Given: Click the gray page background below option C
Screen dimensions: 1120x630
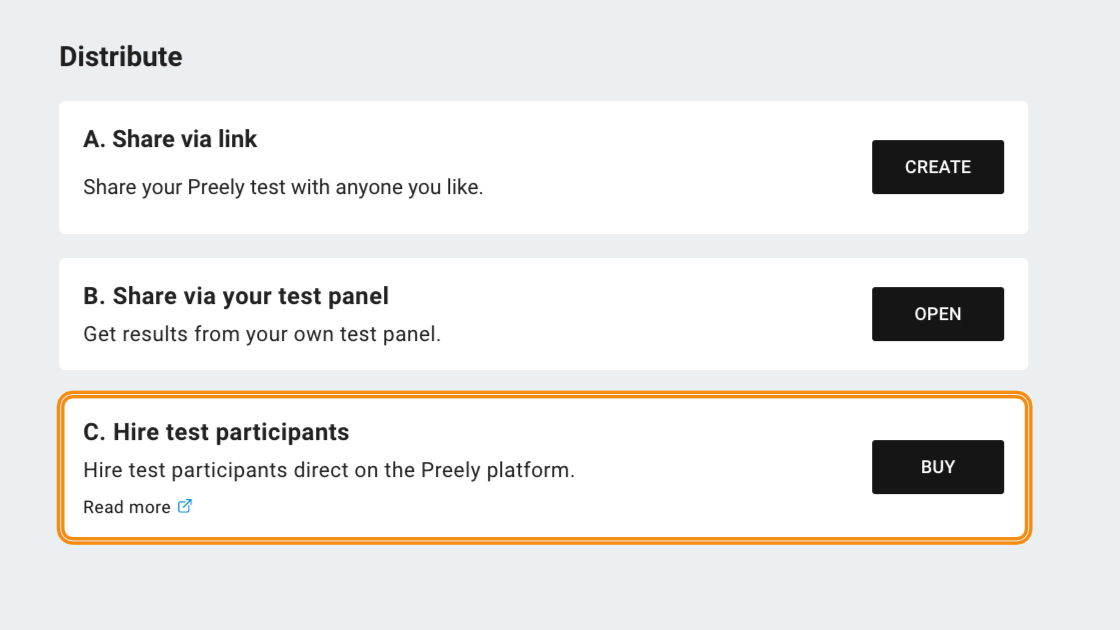Looking at the screenshot, I should pyautogui.click(x=543, y=589).
